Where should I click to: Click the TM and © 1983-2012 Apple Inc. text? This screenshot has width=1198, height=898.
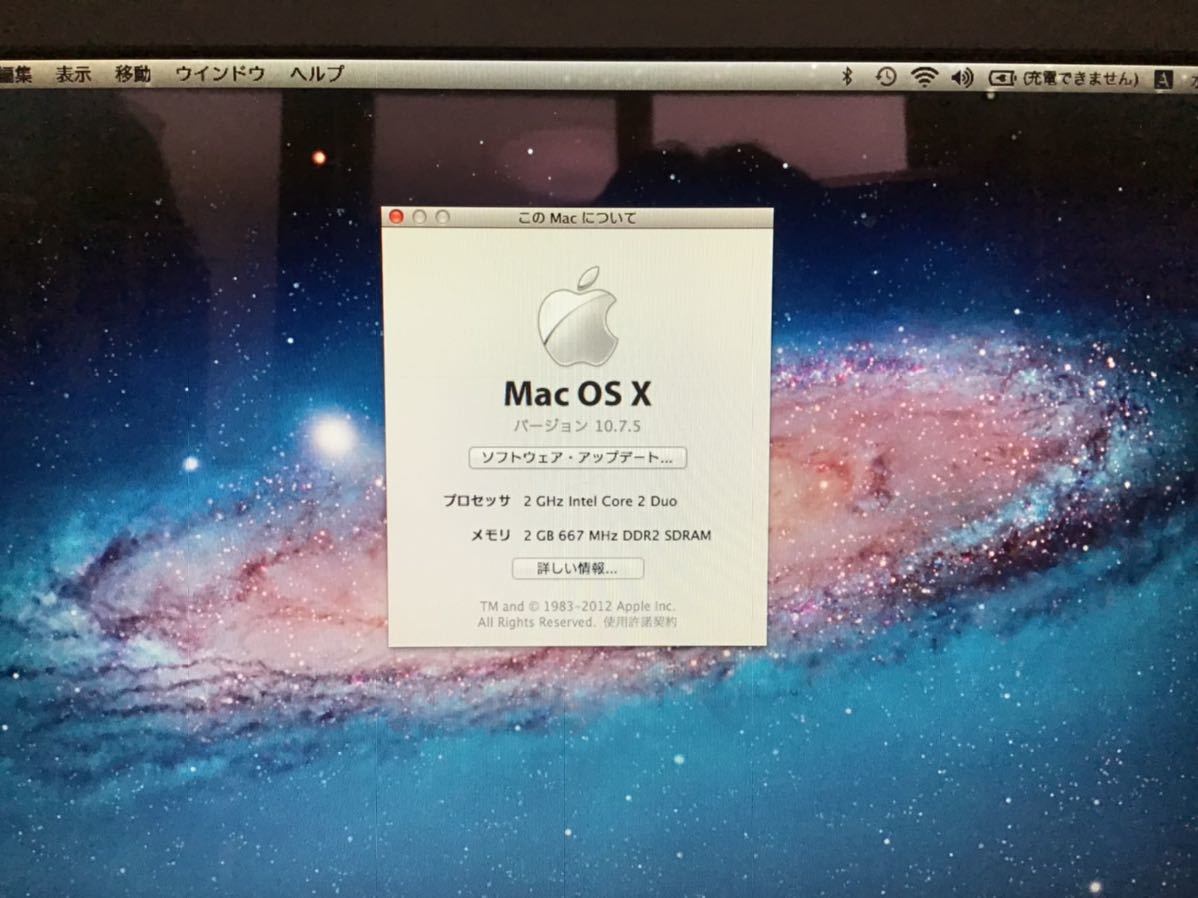click(578, 606)
